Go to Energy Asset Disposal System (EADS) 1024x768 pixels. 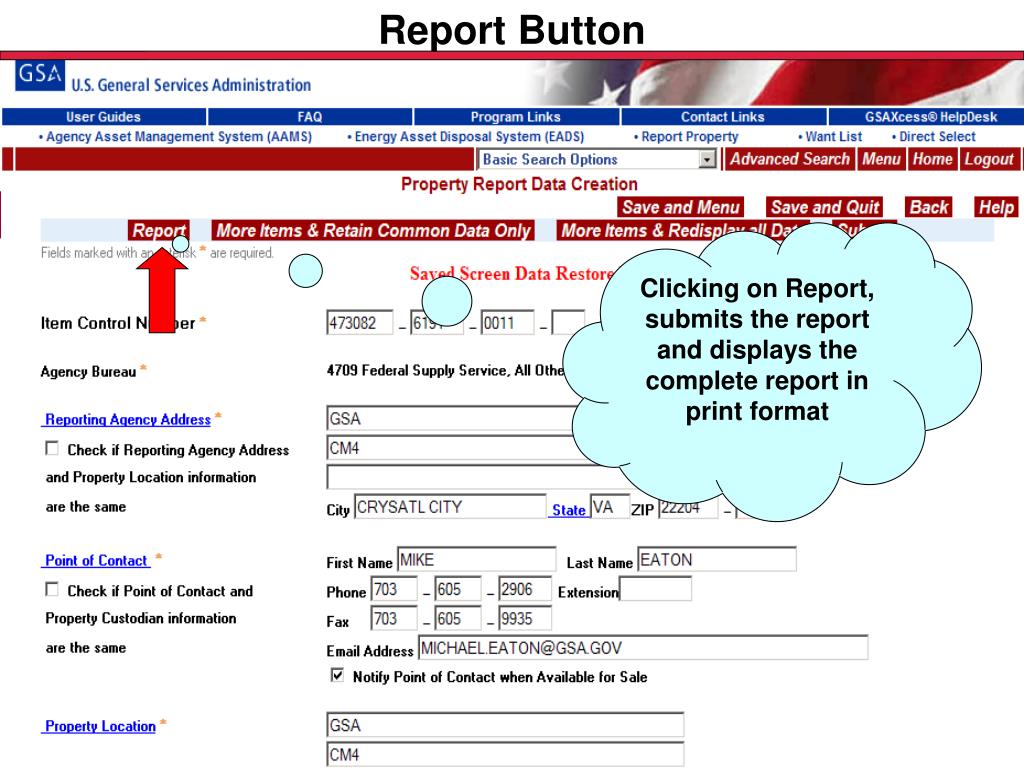click(469, 136)
